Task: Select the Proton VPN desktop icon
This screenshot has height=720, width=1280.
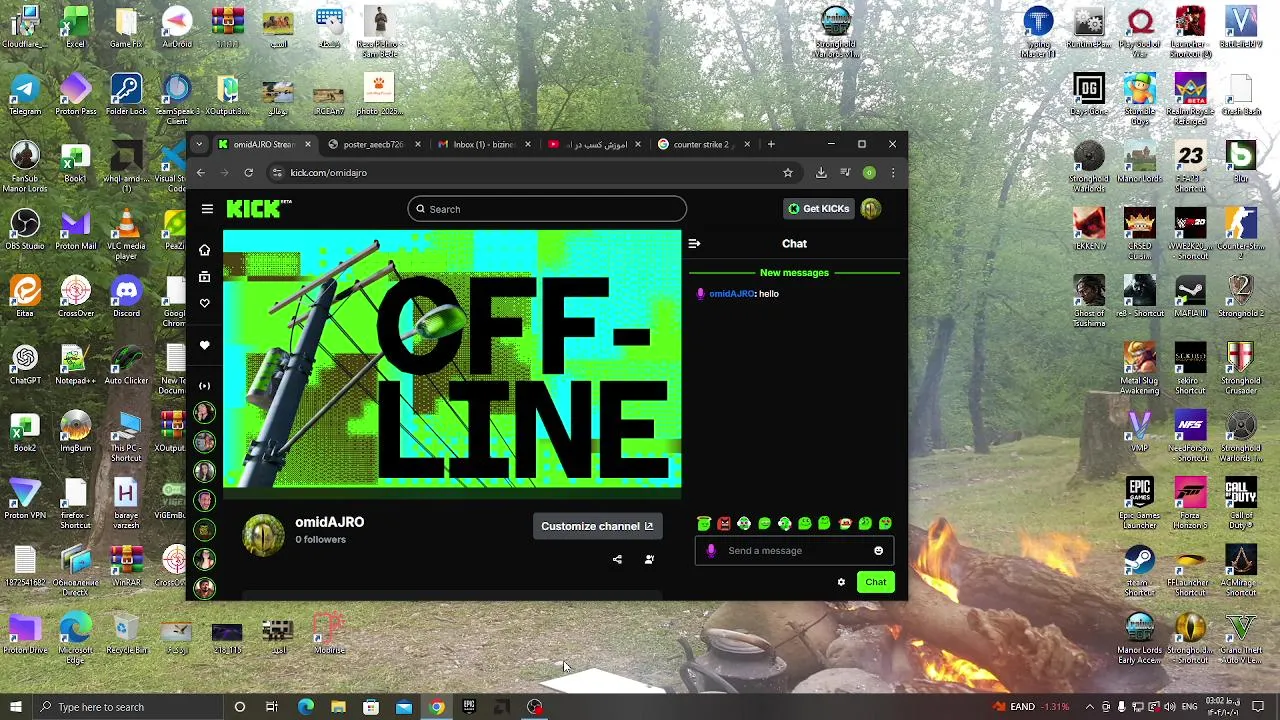Action: [25, 499]
